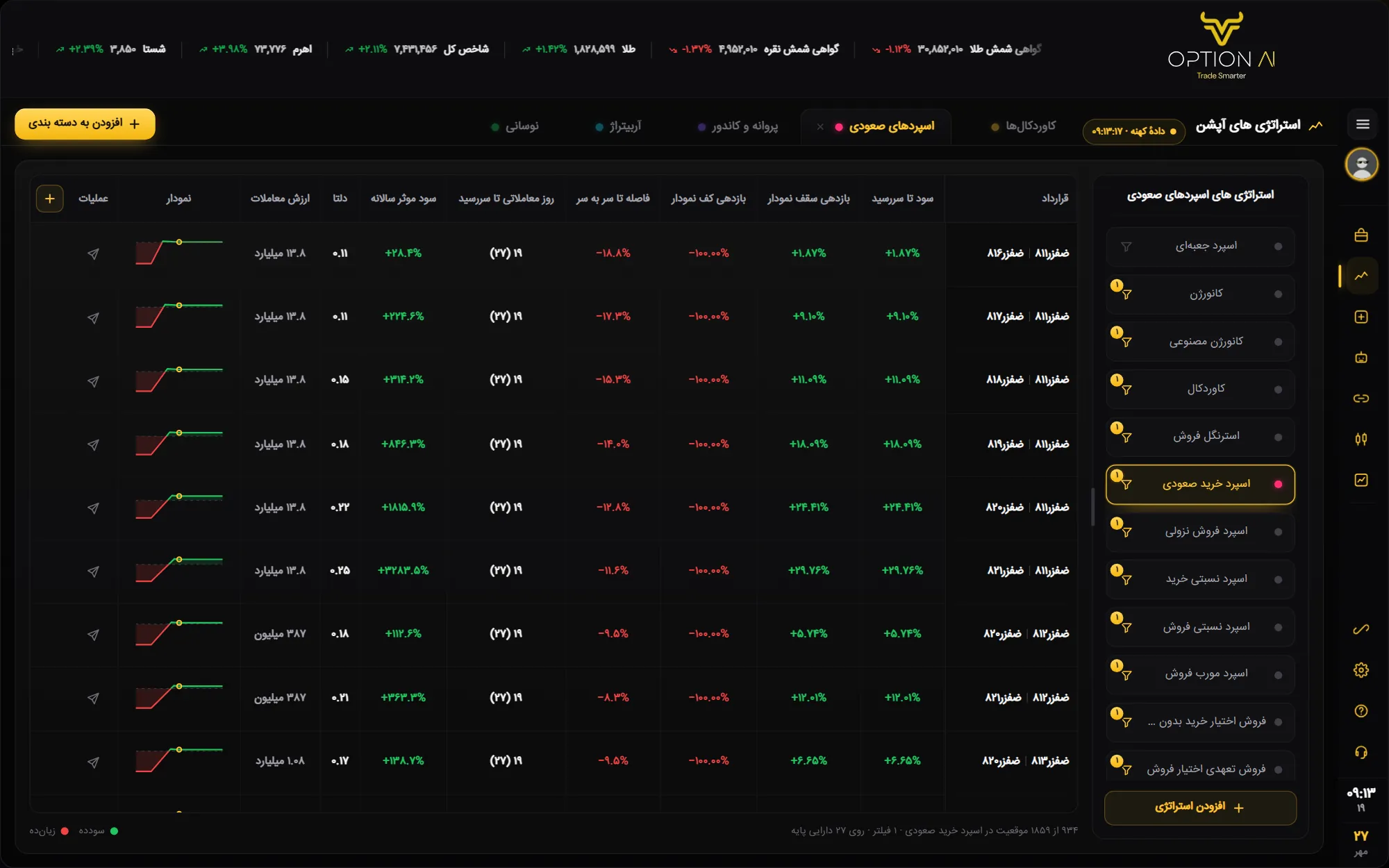Open filter for اسپرد مورب فروش

coord(1126,675)
